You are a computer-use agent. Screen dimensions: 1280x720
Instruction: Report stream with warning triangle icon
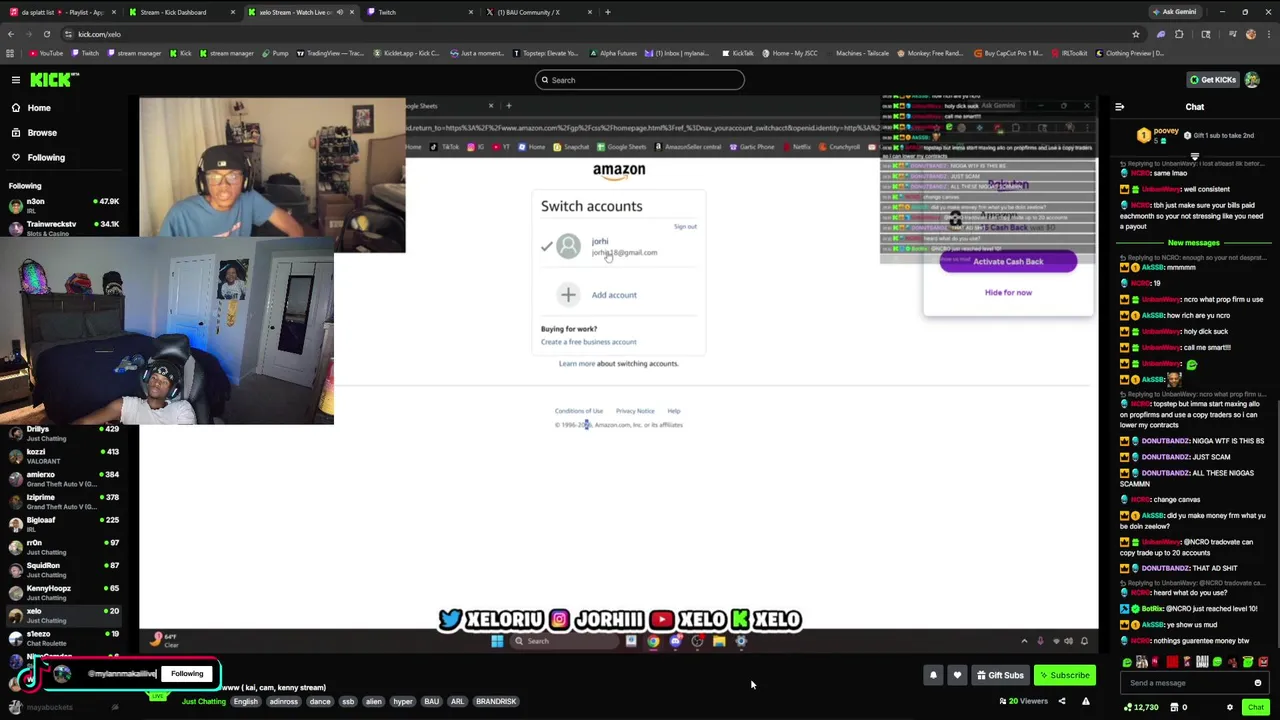coord(1086,701)
